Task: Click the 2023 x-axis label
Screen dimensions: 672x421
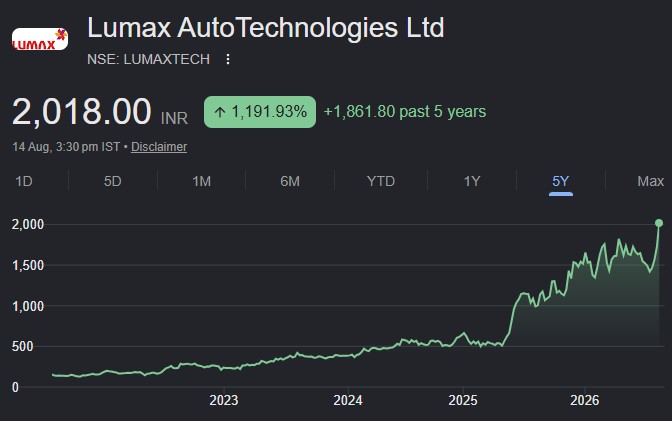Action: [x=224, y=400]
